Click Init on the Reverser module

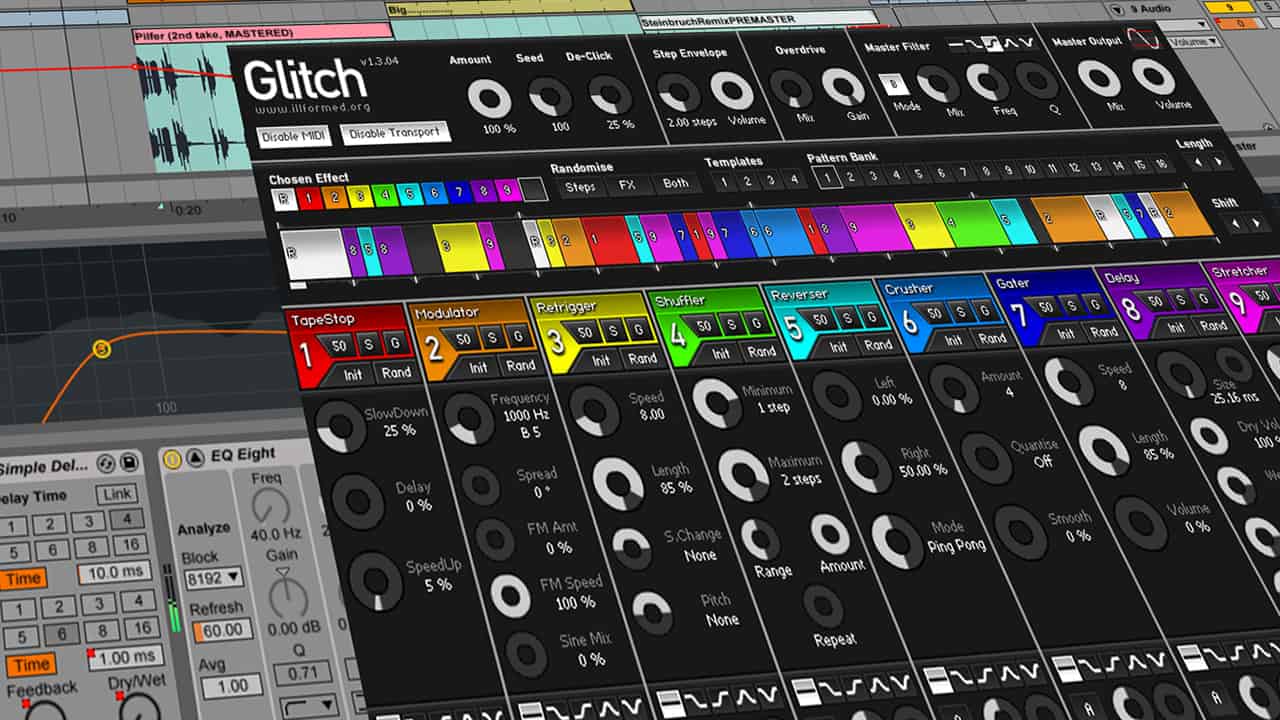(838, 347)
